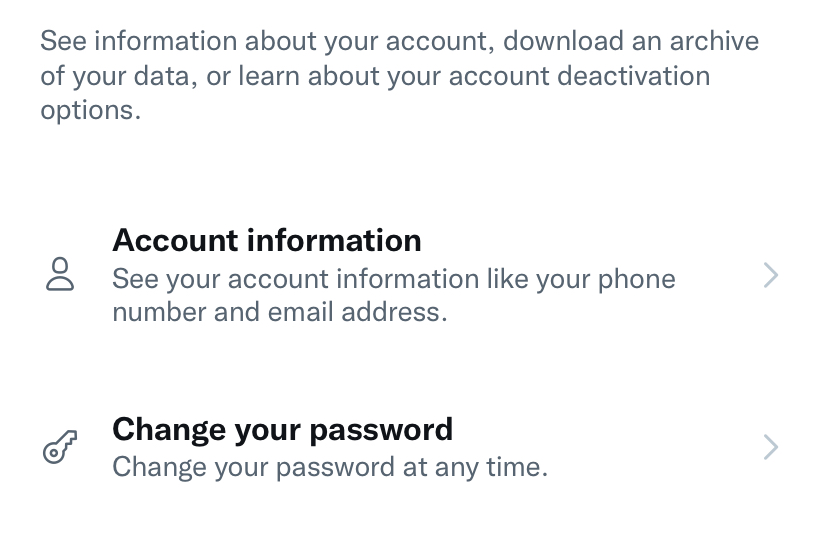The width and height of the screenshot is (828, 540).
Task: Click 'Change your password at any time.' text
Action: [330, 467]
